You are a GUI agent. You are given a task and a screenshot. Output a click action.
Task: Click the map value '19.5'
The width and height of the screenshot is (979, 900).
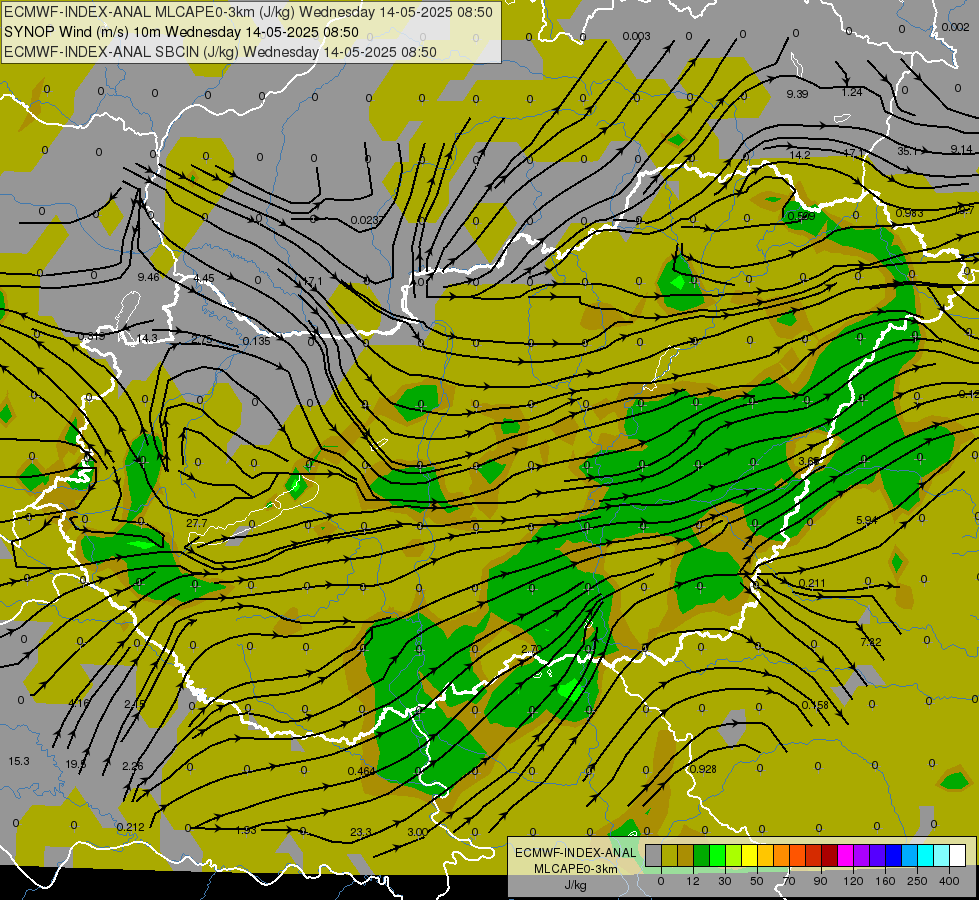(76, 764)
